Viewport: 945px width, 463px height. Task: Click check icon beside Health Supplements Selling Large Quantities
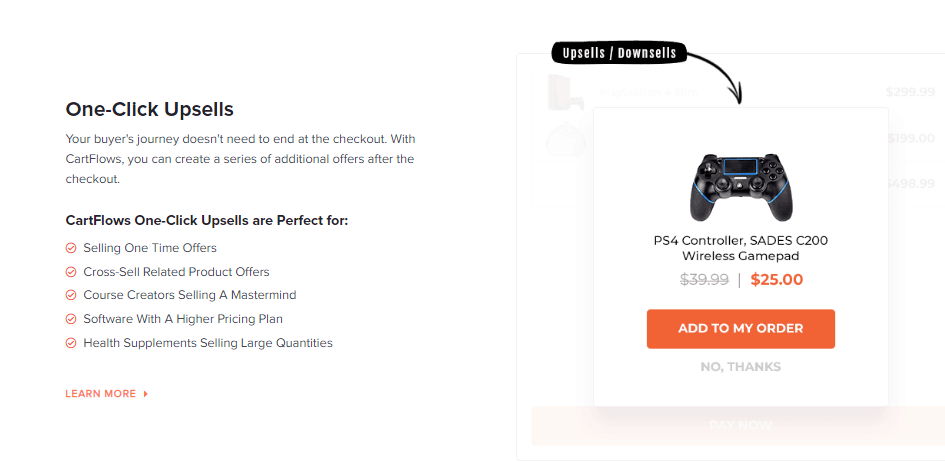[x=71, y=343]
